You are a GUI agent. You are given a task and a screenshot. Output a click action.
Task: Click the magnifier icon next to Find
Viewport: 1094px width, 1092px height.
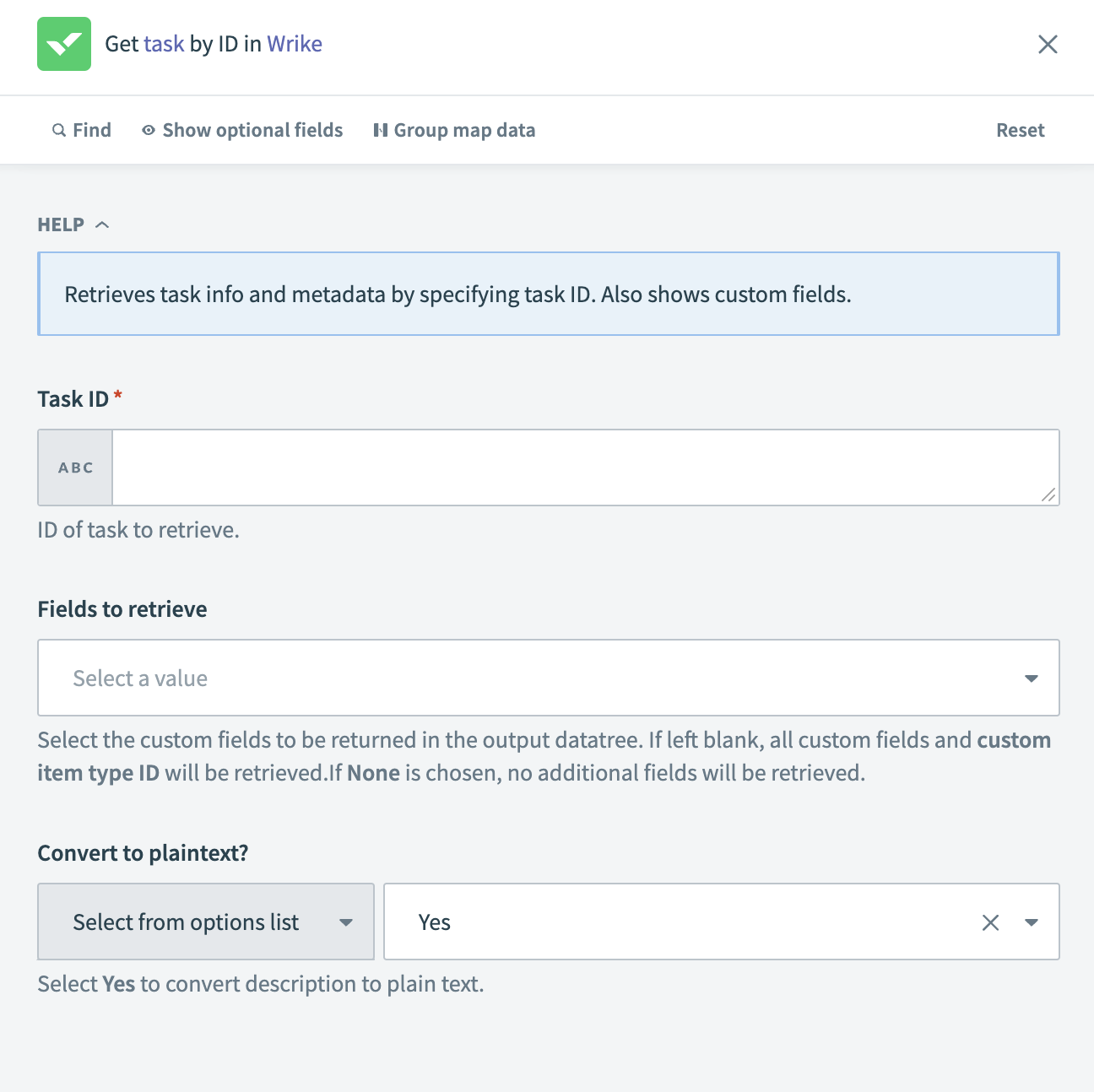click(59, 129)
